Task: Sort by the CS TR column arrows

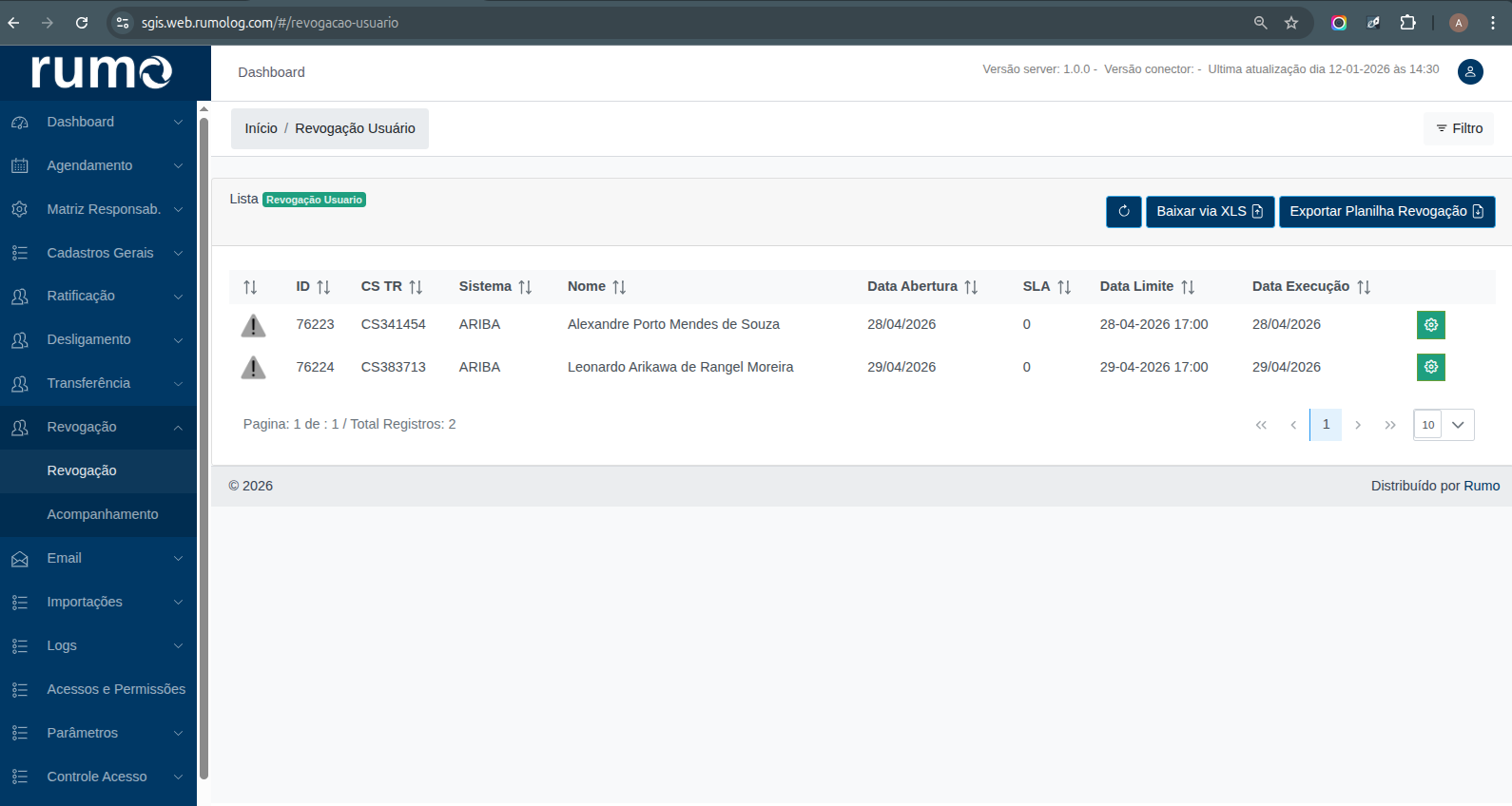Action: 416,287
